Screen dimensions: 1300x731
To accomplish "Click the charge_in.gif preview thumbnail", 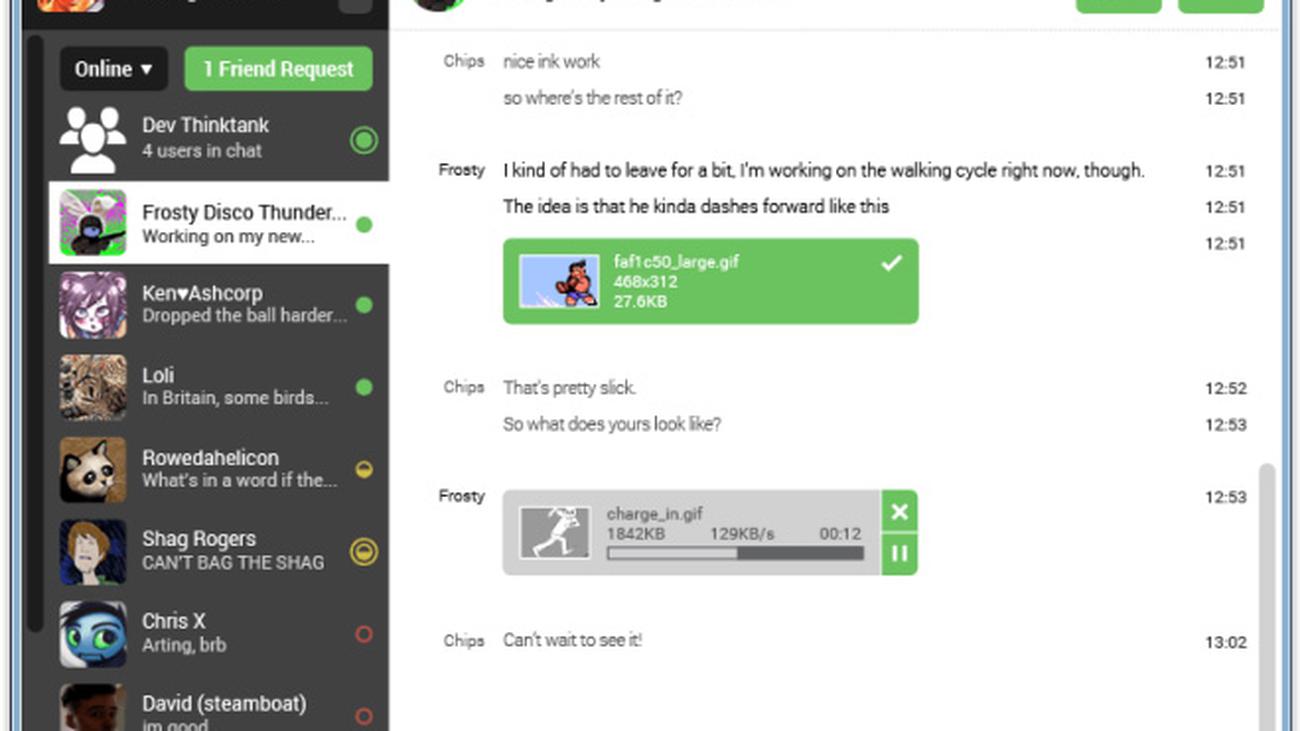I will click(555, 532).
